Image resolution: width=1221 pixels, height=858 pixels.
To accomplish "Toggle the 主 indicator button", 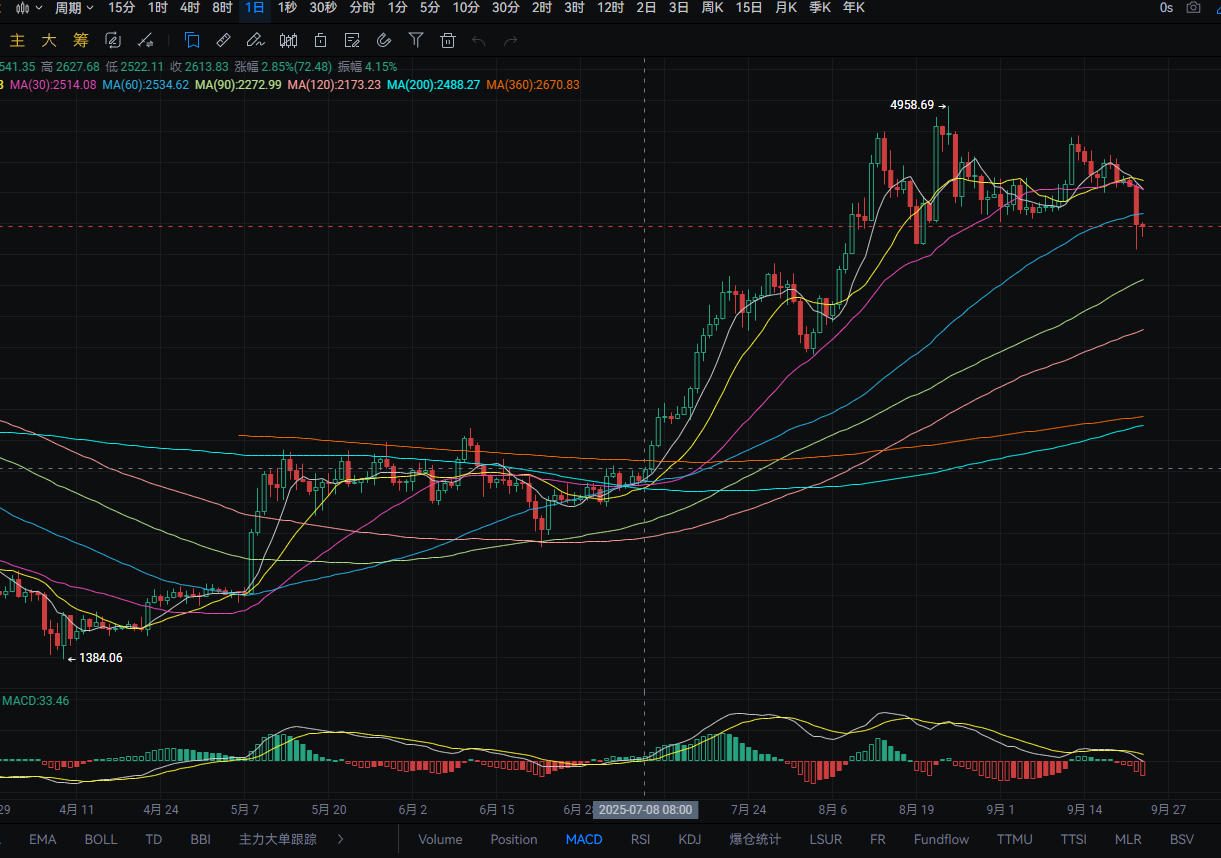I will (17, 41).
